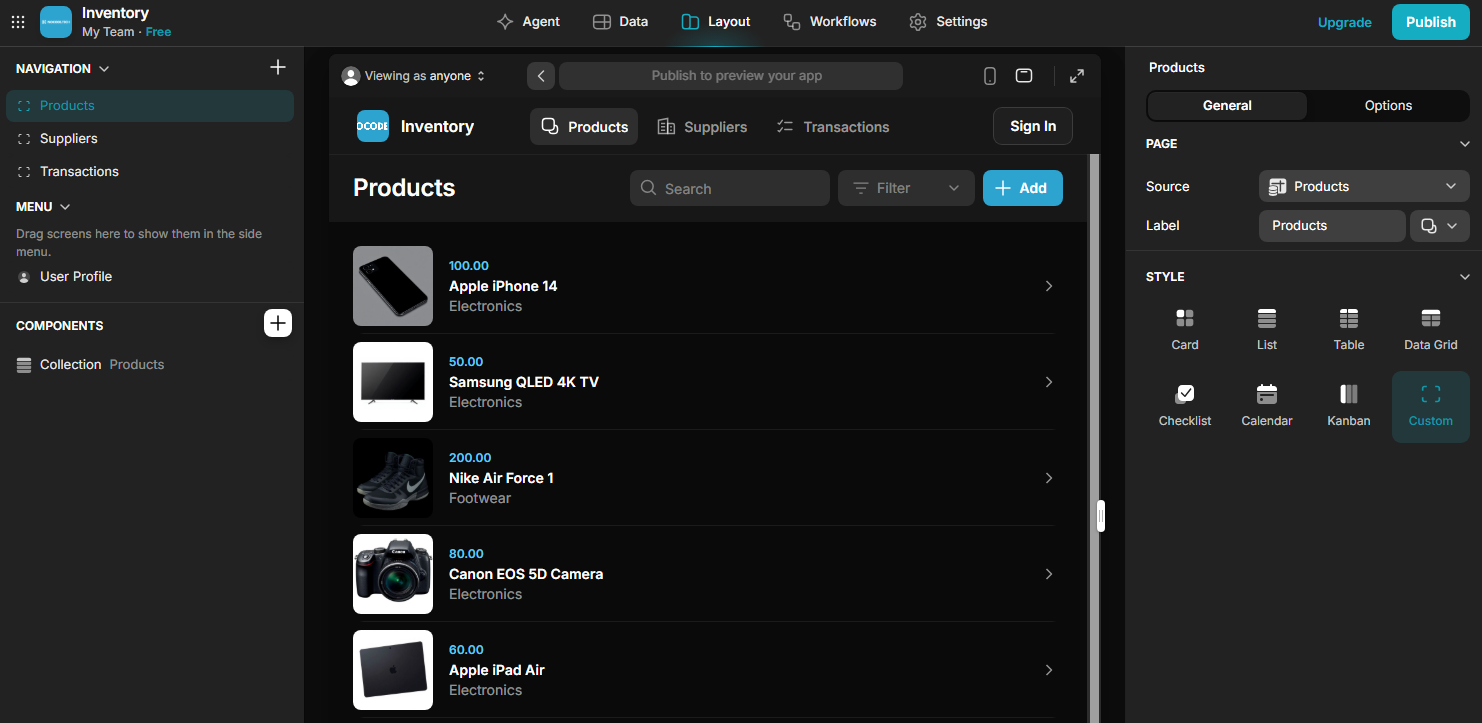
Task: Open the Suppliers tab in app preview
Action: [x=702, y=127]
